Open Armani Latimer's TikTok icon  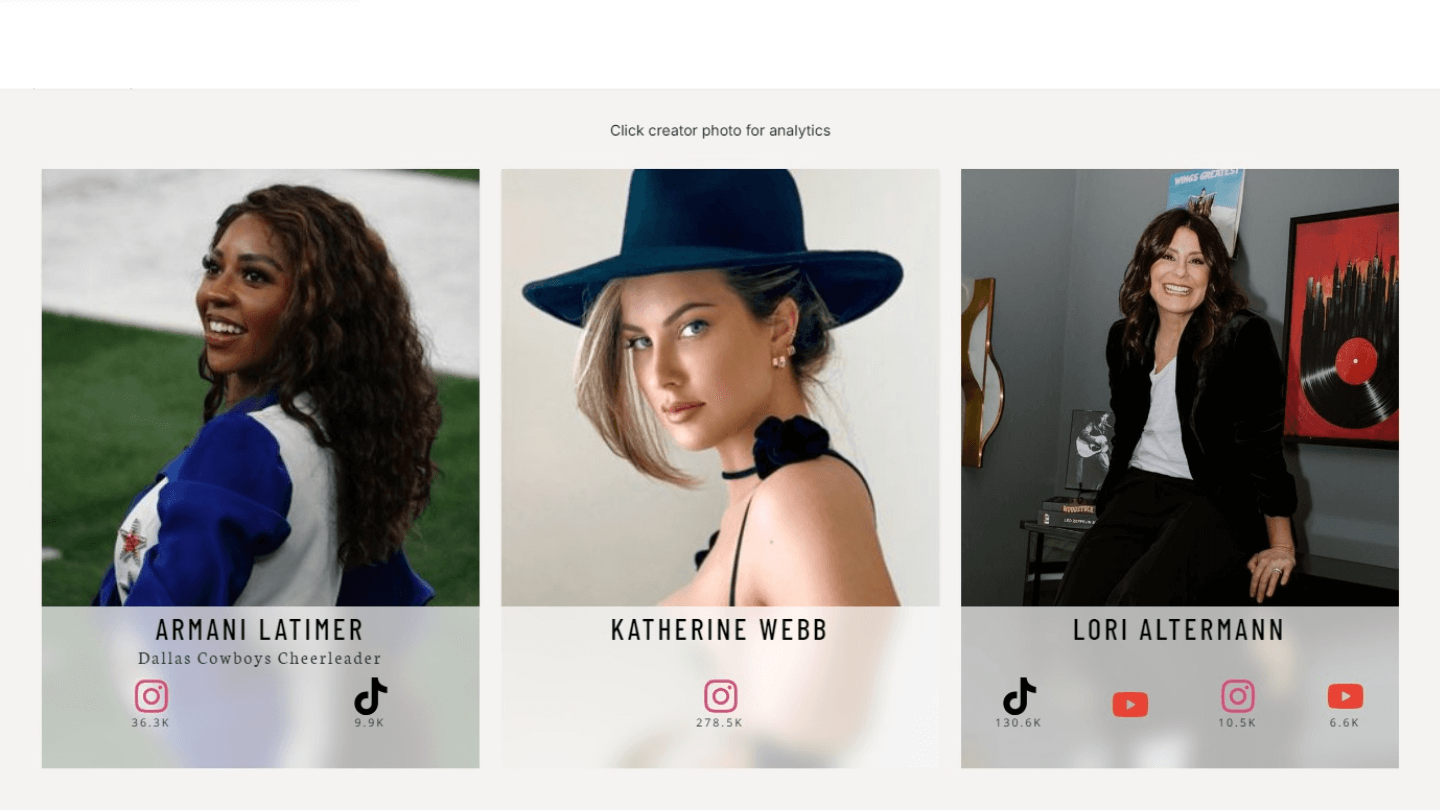(370, 696)
